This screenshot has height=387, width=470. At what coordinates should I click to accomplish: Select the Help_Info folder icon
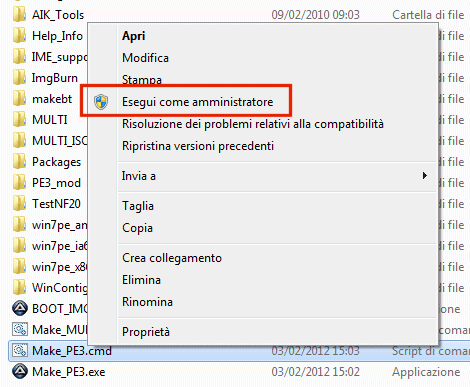19,36
